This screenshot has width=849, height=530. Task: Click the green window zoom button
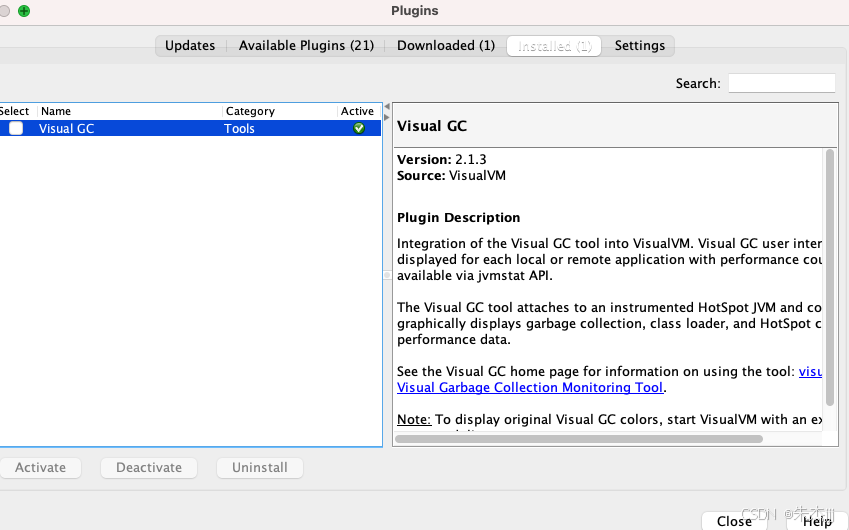pos(24,11)
